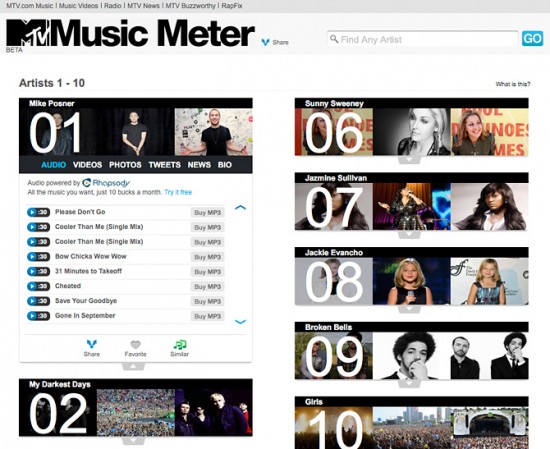550x449 pixels.
Task: Open the NEWS tab
Action: coord(199,165)
